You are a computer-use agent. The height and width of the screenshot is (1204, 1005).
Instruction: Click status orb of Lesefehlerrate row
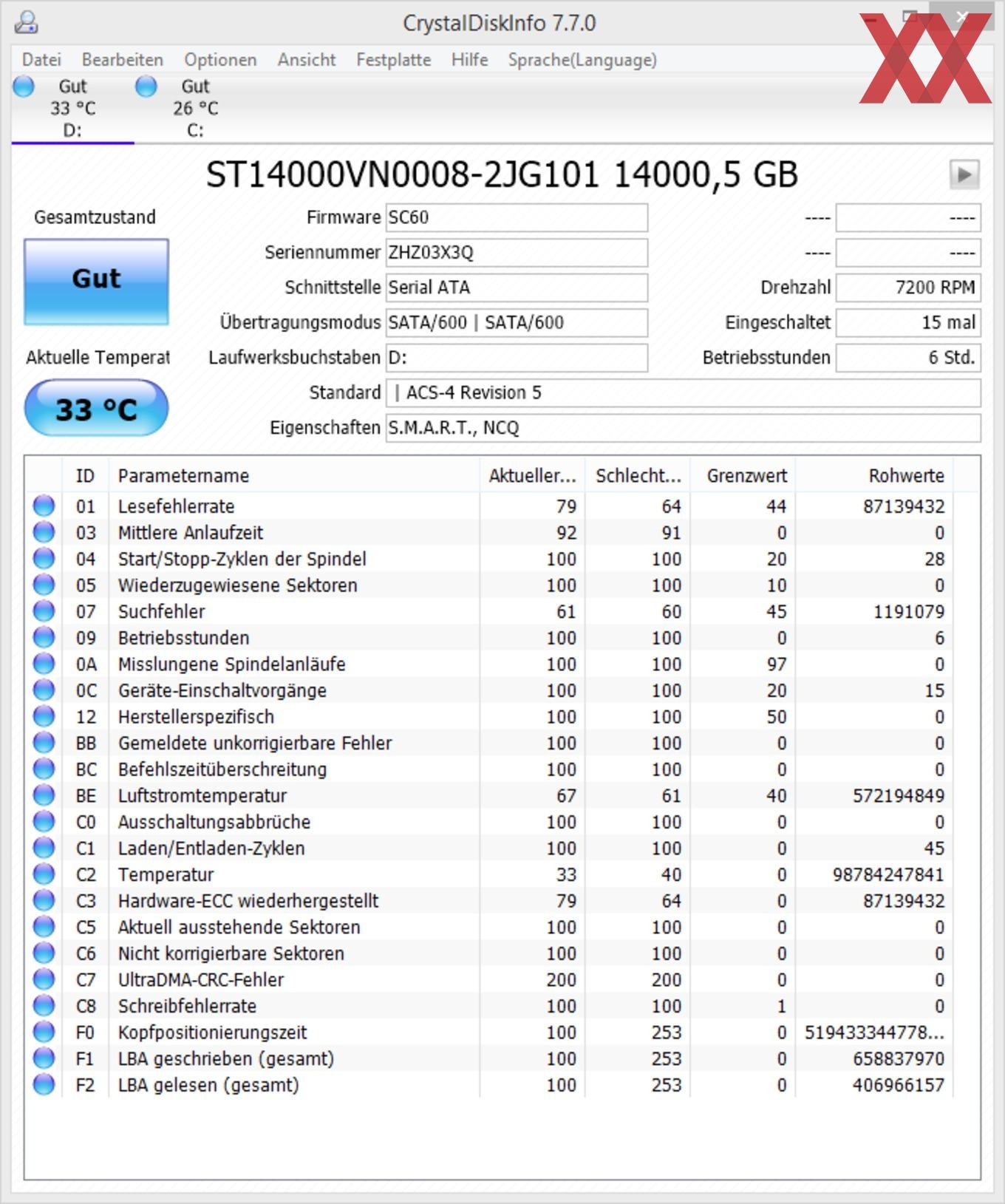(x=44, y=506)
